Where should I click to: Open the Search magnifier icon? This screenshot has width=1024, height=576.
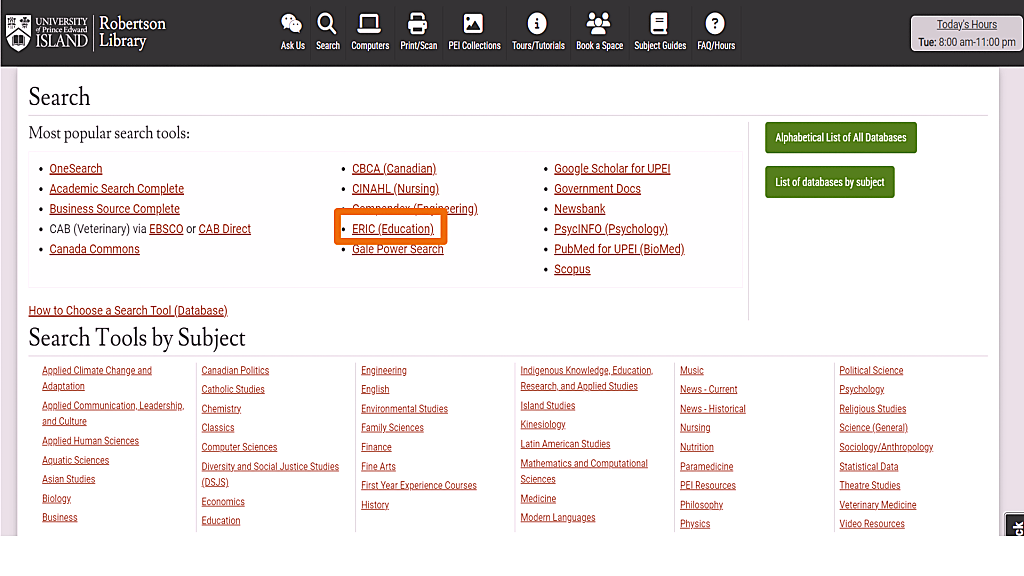point(327,24)
